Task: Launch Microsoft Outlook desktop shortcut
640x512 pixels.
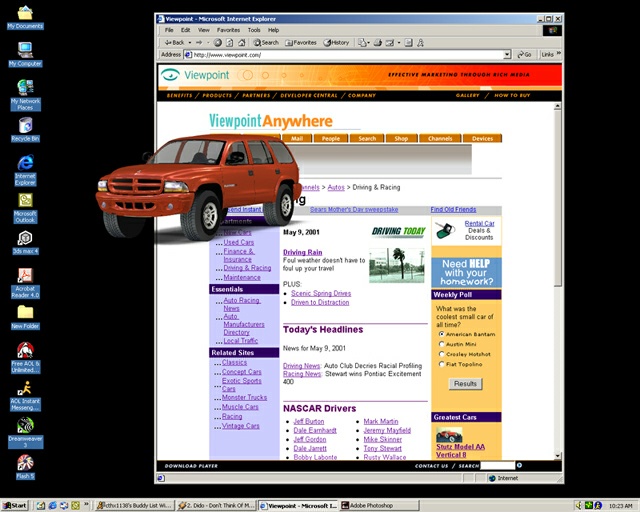Action: [x=25, y=207]
